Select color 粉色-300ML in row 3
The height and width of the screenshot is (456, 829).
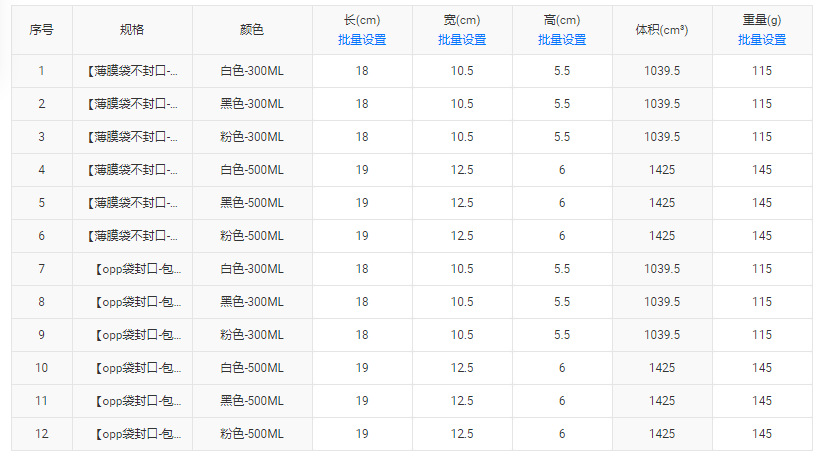click(x=252, y=137)
